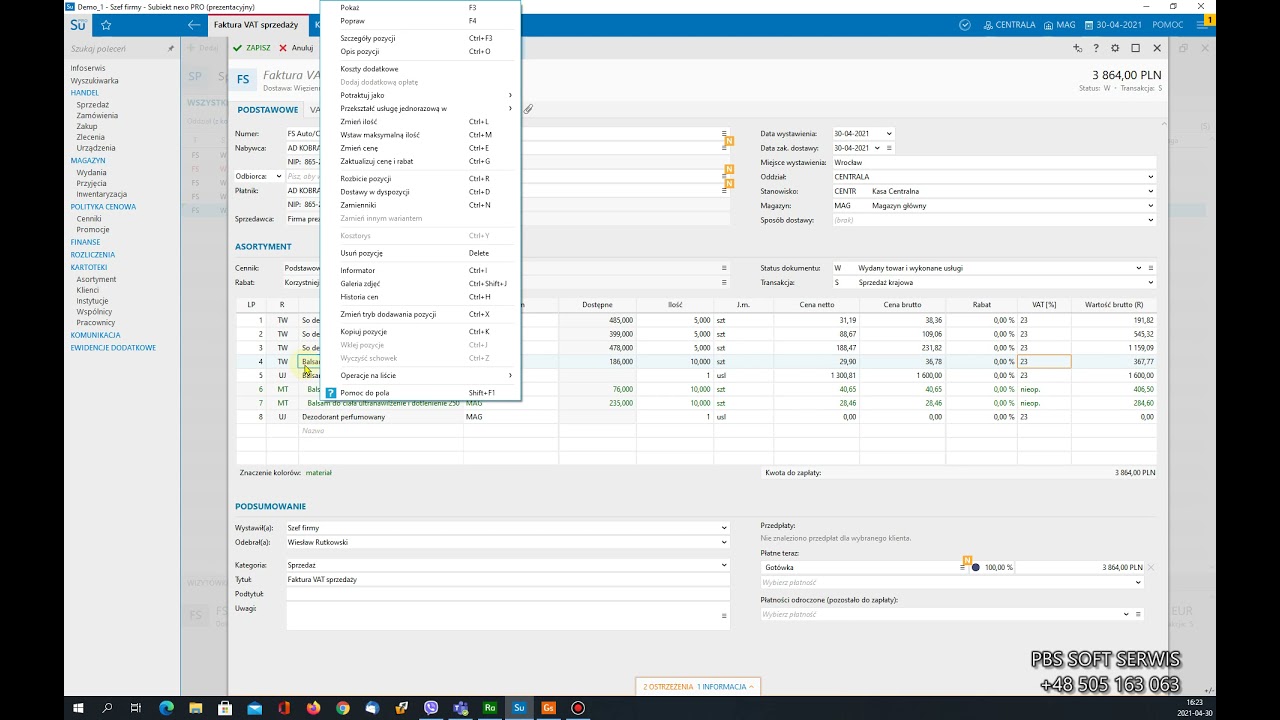Click the paperclip attachments icon

coord(529,110)
